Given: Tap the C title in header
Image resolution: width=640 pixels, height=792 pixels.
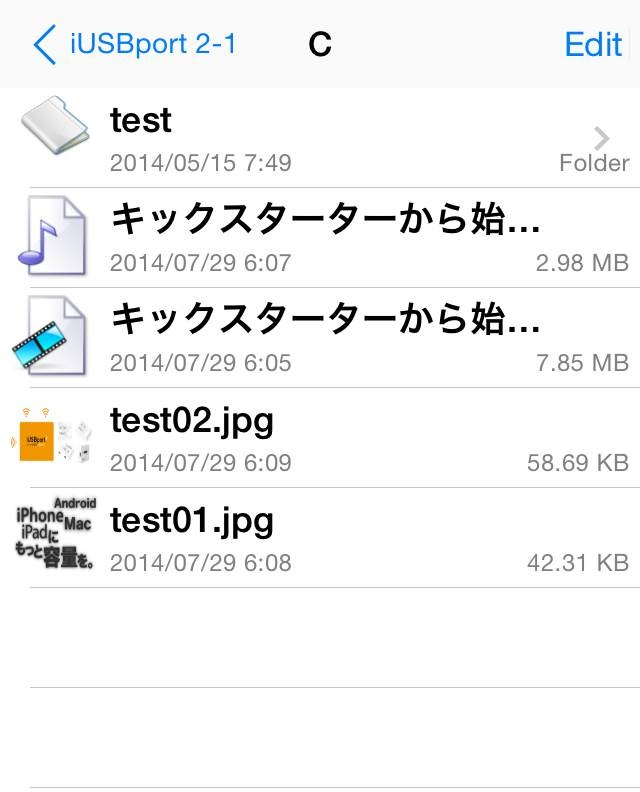Looking at the screenshot, I should [x=320, y=44].
